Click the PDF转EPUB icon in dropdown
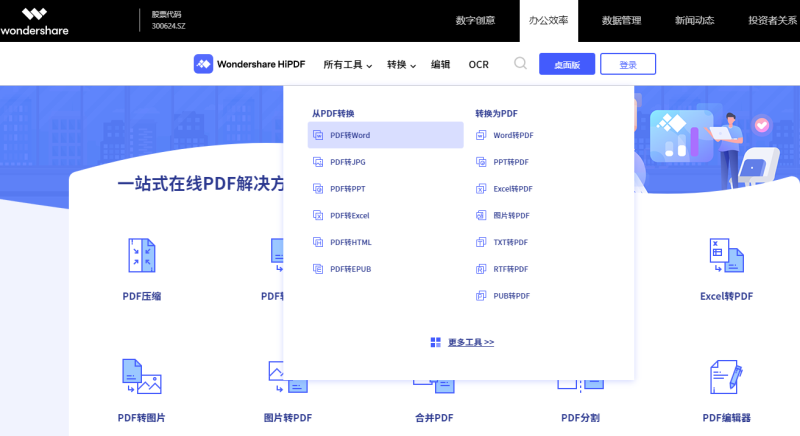The height and width of the screenshot is (436, 800). [318, 269]
